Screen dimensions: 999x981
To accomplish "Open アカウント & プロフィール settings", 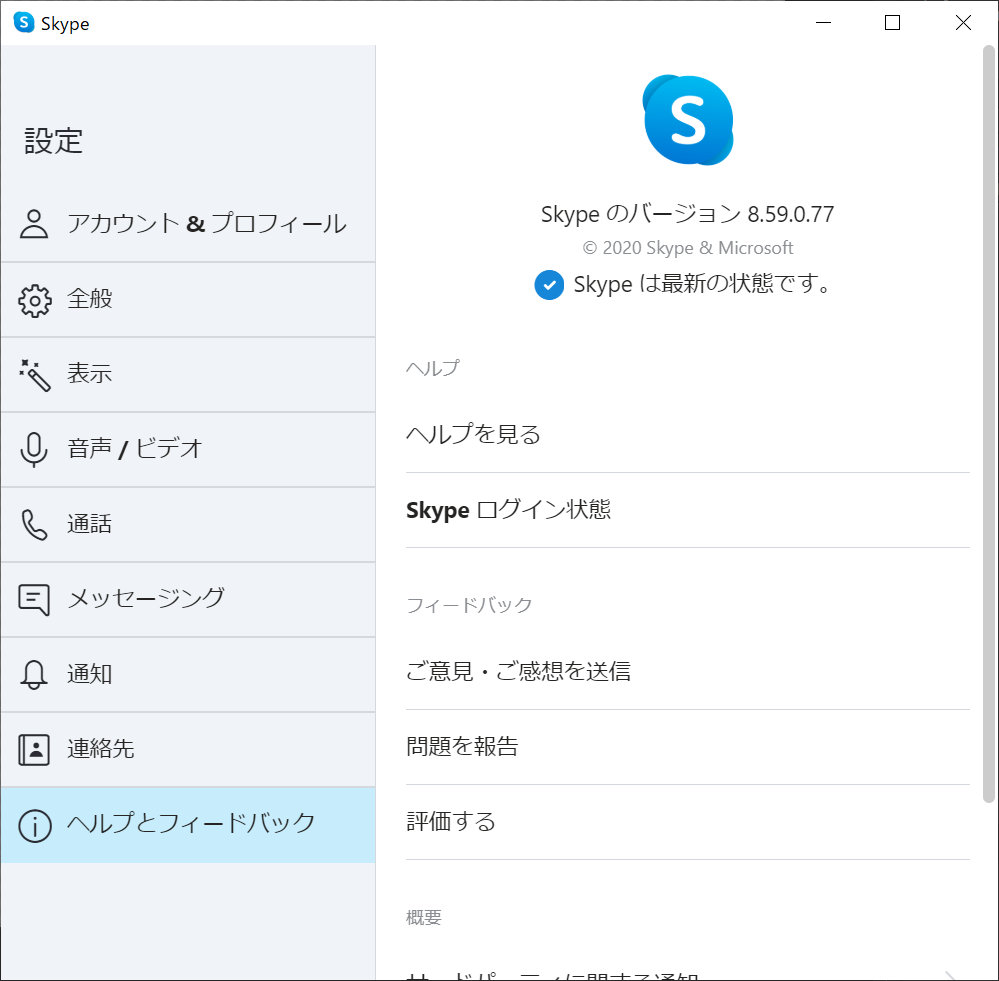I will click(x=188, y=225).
